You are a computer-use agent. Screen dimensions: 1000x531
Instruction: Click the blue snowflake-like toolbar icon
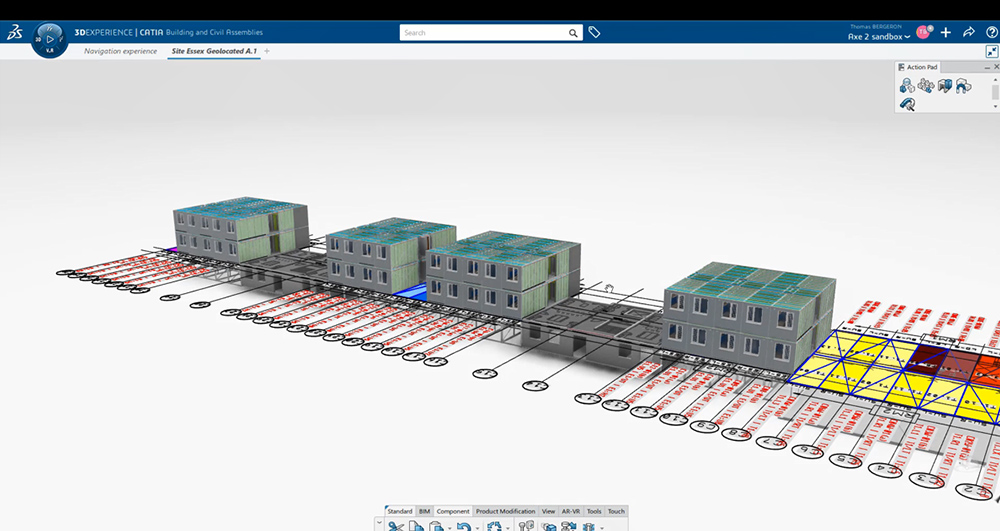589,527
